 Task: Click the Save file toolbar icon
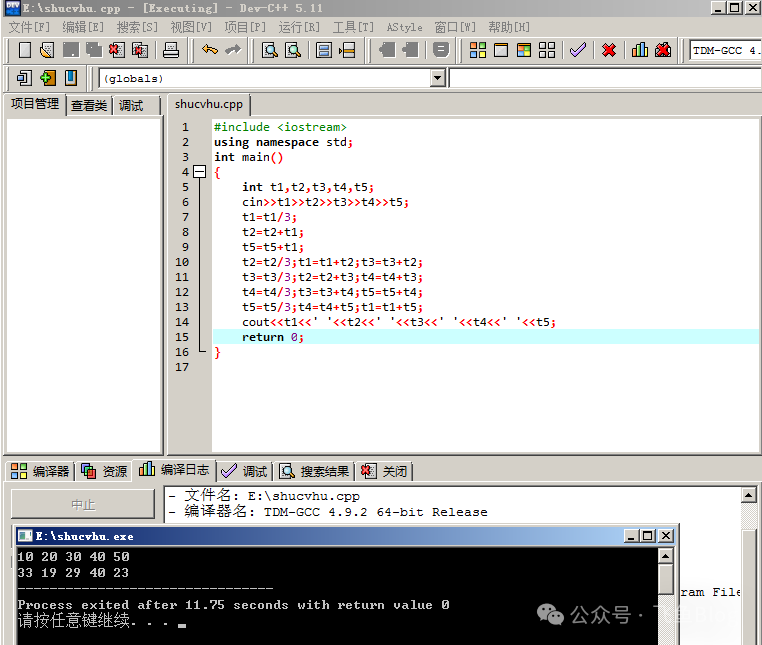71,50
